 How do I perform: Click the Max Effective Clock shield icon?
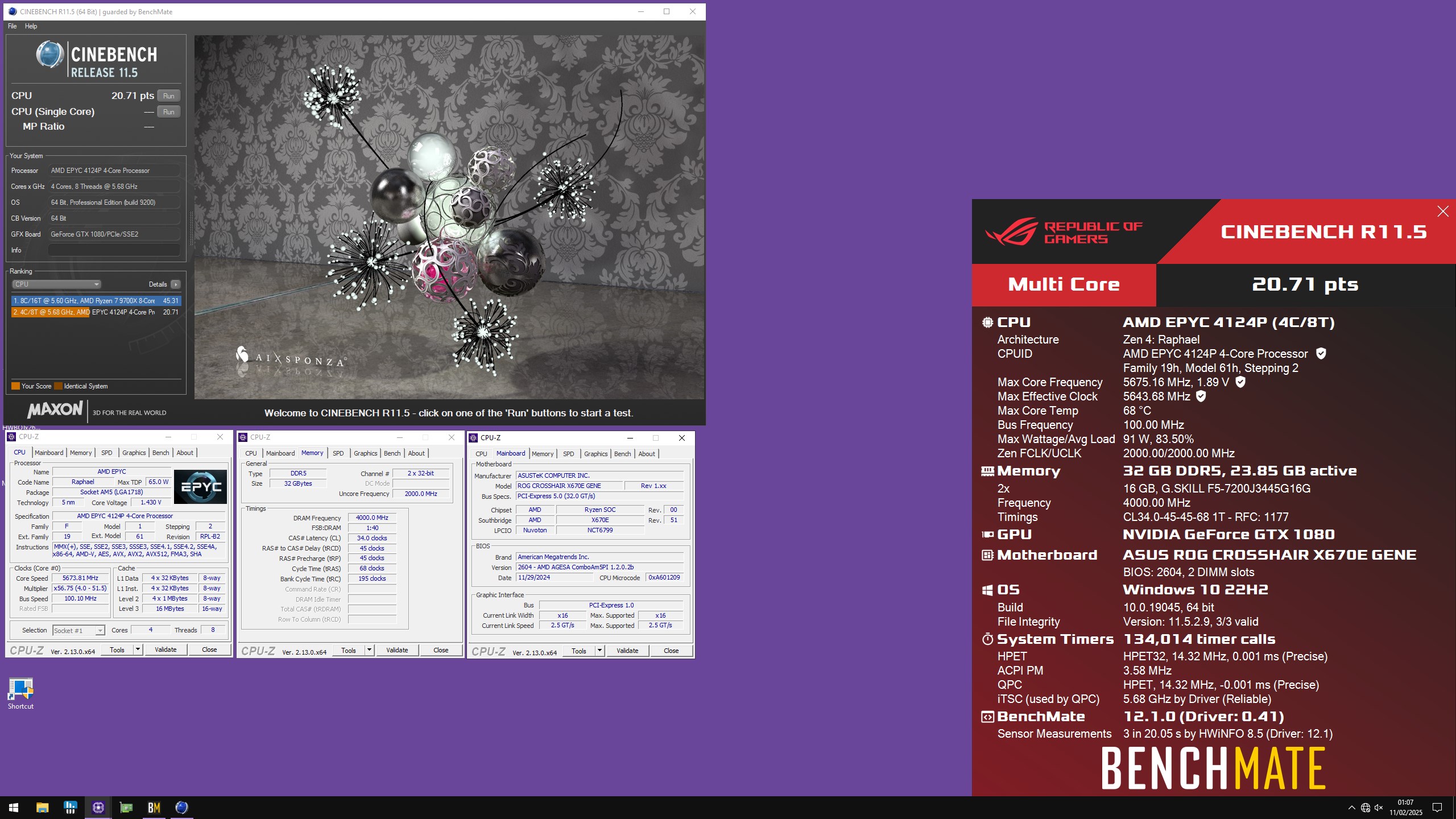[1201, 396]
